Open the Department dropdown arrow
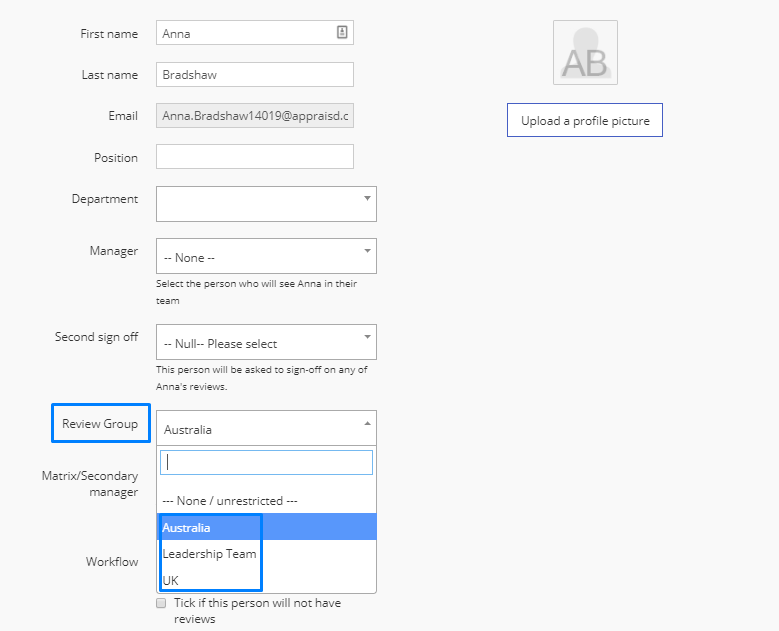The width and height of the screenshot is (779, 631). 367,199
